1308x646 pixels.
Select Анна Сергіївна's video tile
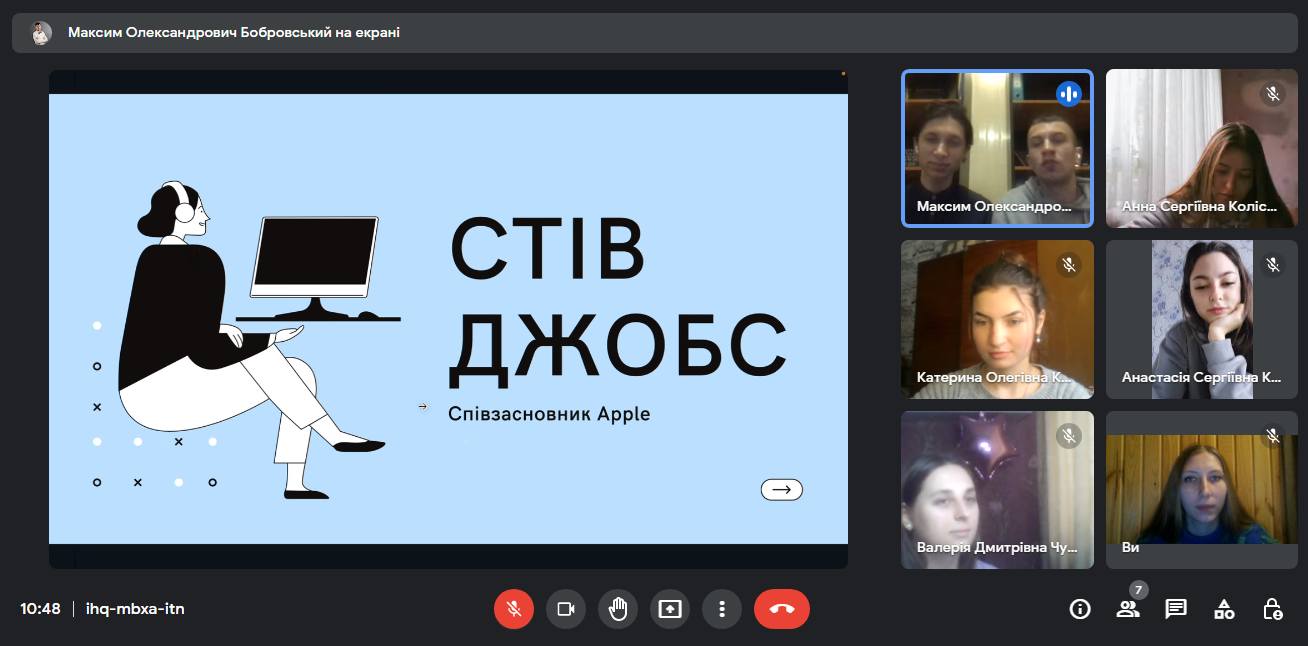[1201, 148]
